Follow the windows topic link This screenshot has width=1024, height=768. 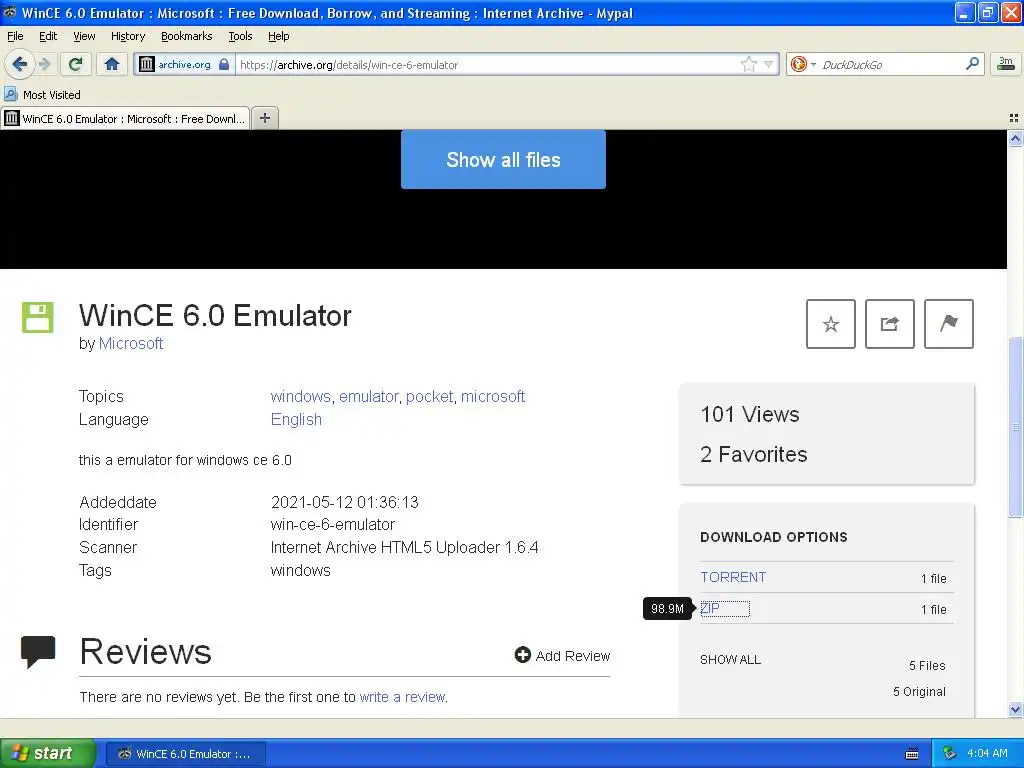(x=300, y=396)
